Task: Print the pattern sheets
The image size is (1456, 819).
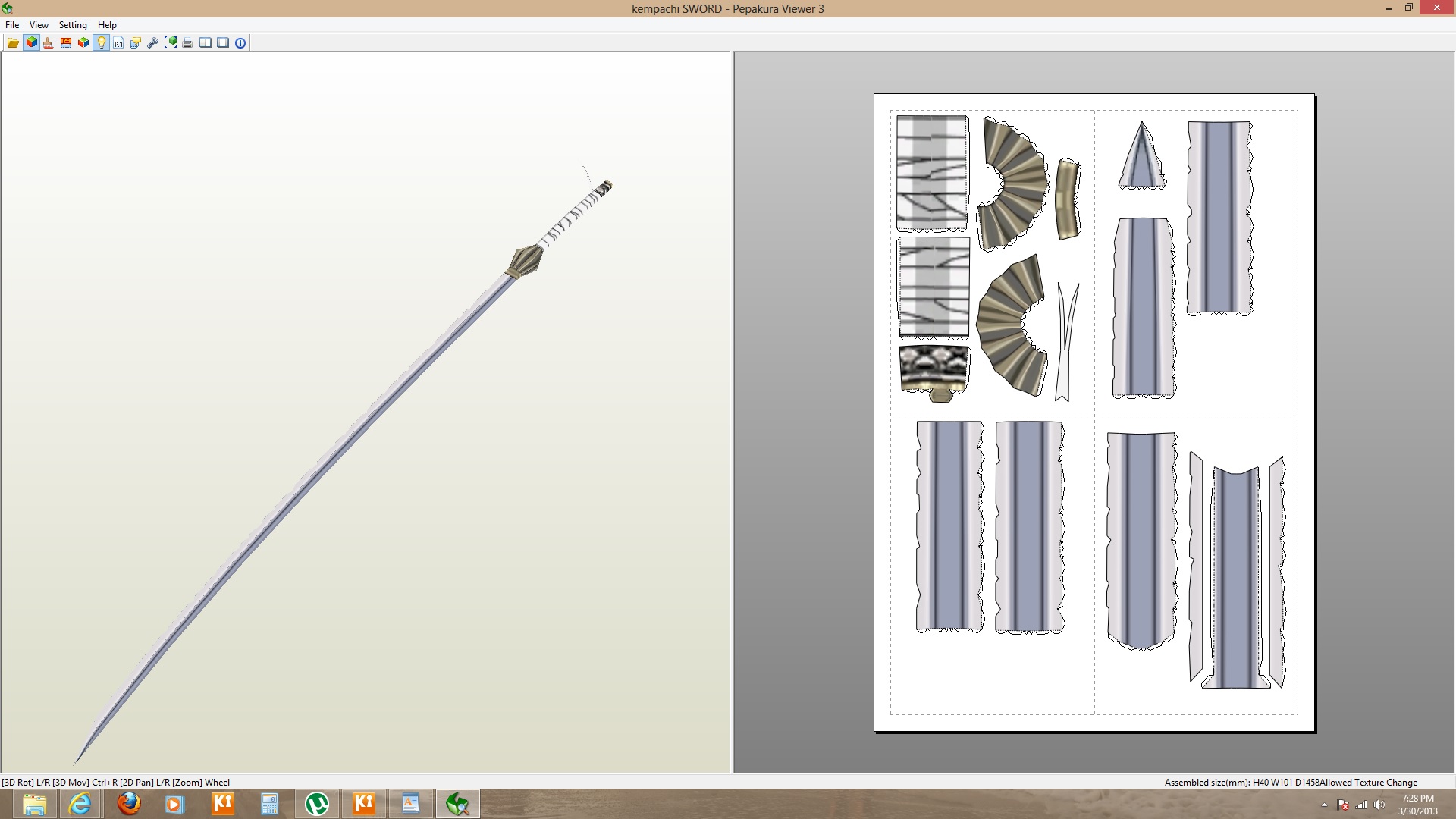Action: (x=187, y=42)
